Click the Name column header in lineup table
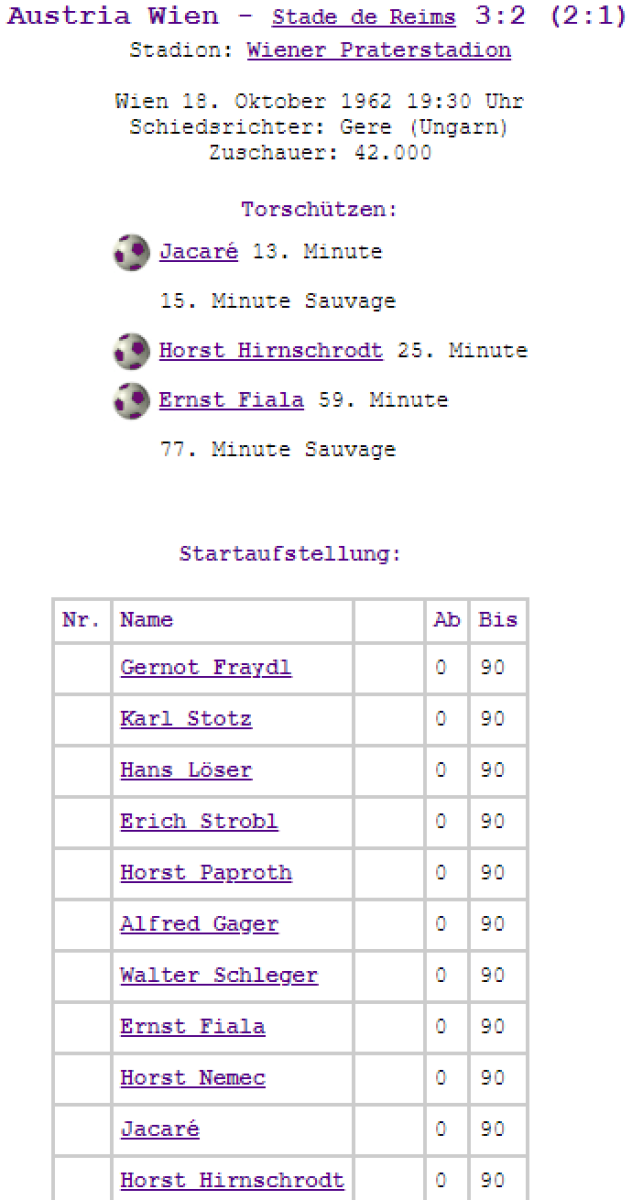The width and height of the screenshot is (632, 1200). (147, 620)
